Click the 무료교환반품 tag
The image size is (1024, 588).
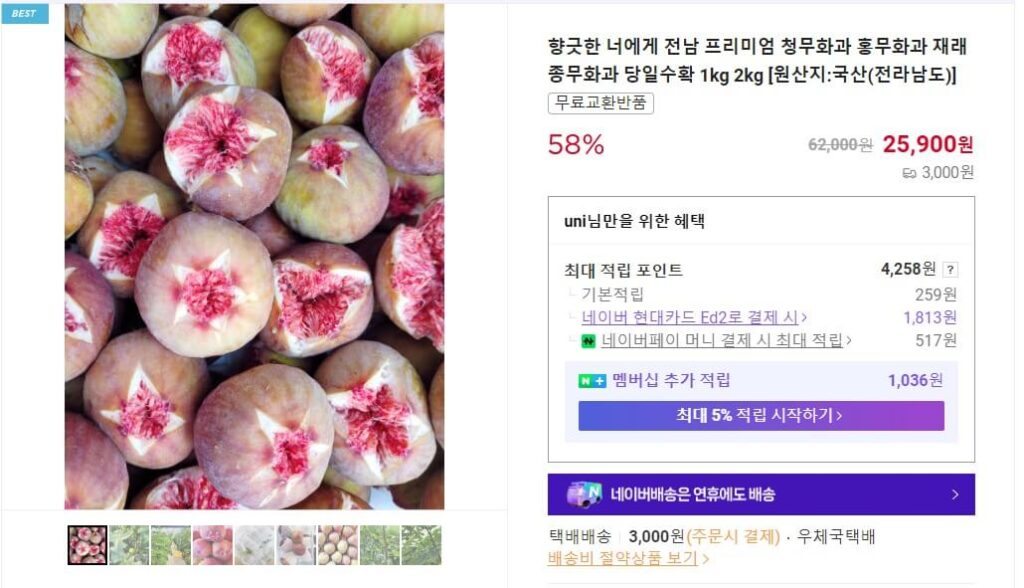coord(601,103)
